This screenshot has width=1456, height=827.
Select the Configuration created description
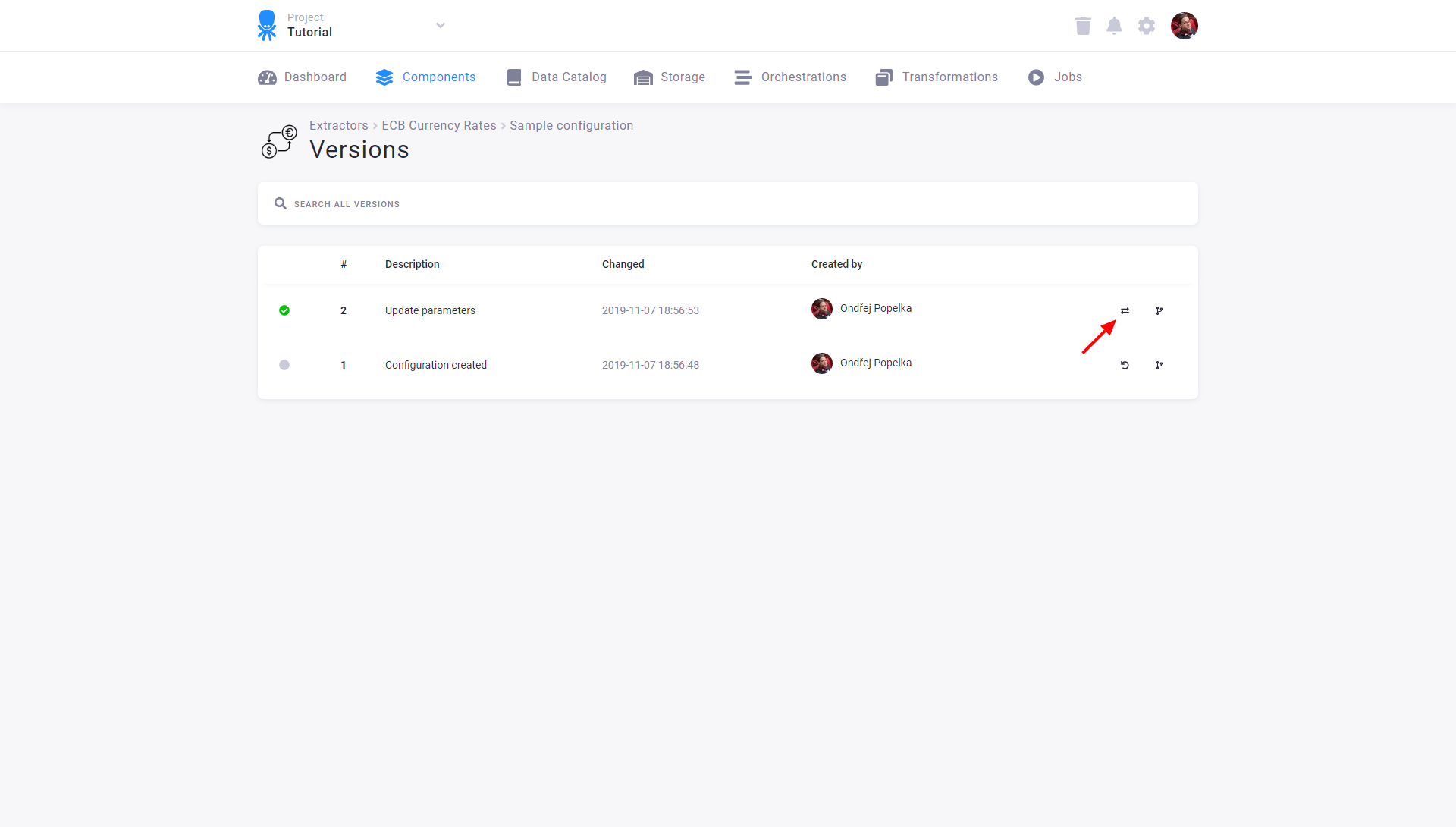pos(436,365)
